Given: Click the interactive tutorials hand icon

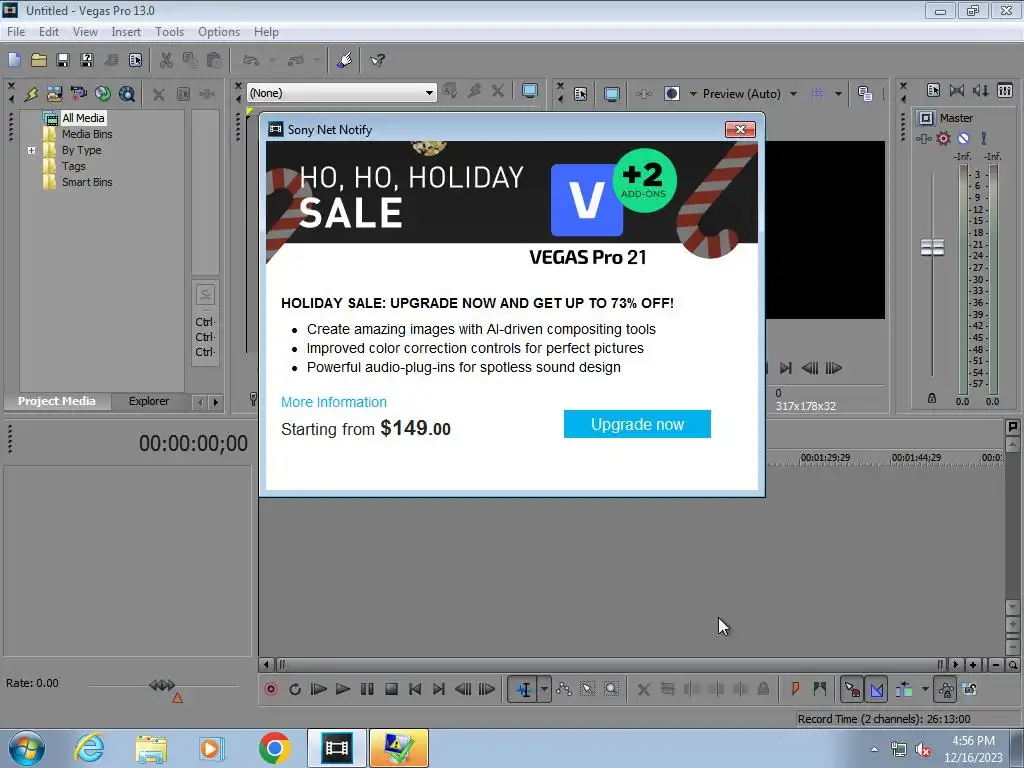Looking at the screenshot, I should [x=345, y=61].
